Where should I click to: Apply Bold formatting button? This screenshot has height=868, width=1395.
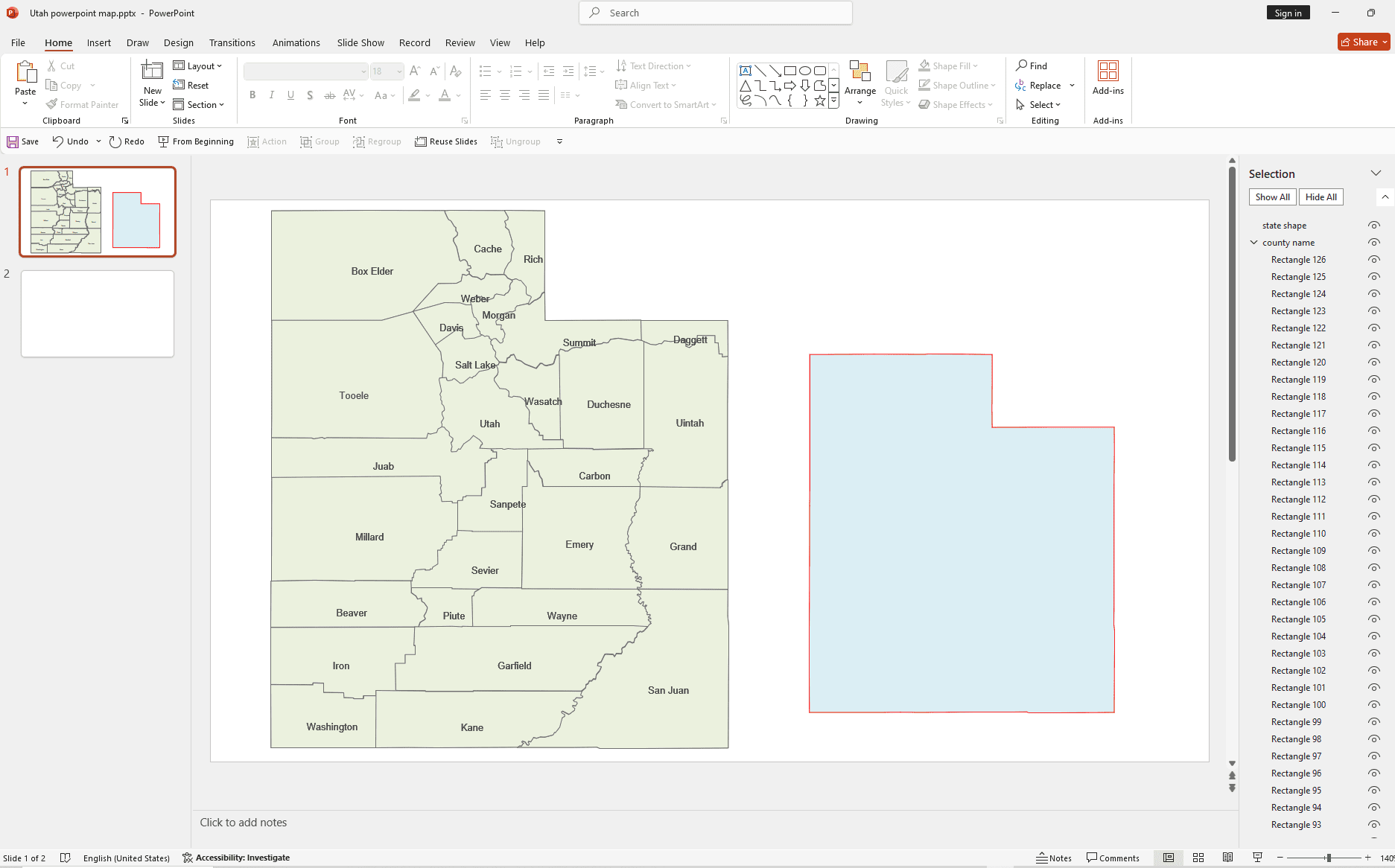252,95
